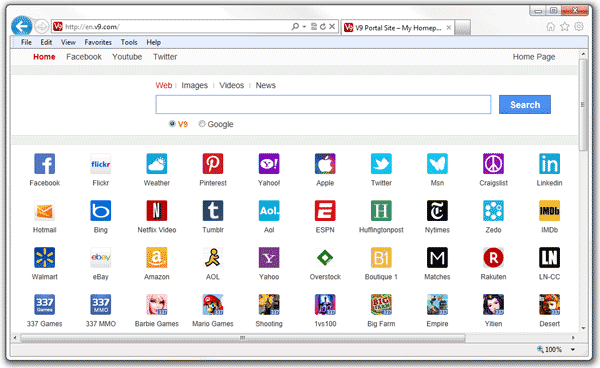600x368 pixels.
Task: Open the Mario Games thumbnail
Action: [213, 304]
